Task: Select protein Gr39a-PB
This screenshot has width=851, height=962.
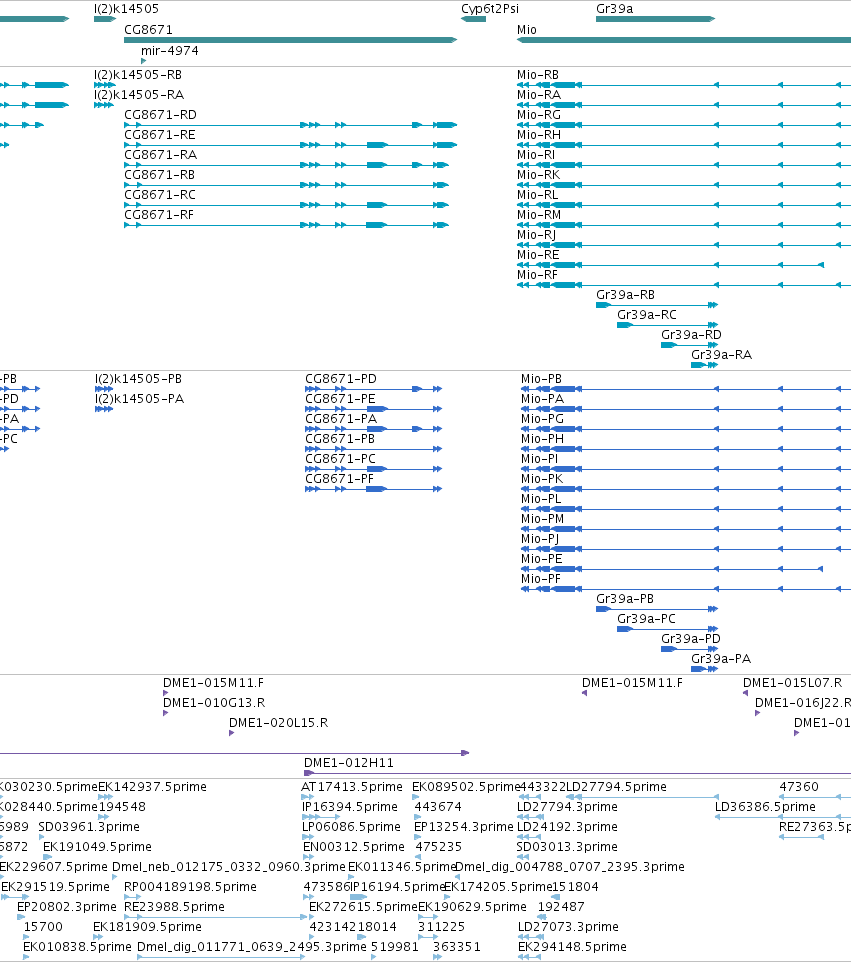Action: [x=657, y=609]
